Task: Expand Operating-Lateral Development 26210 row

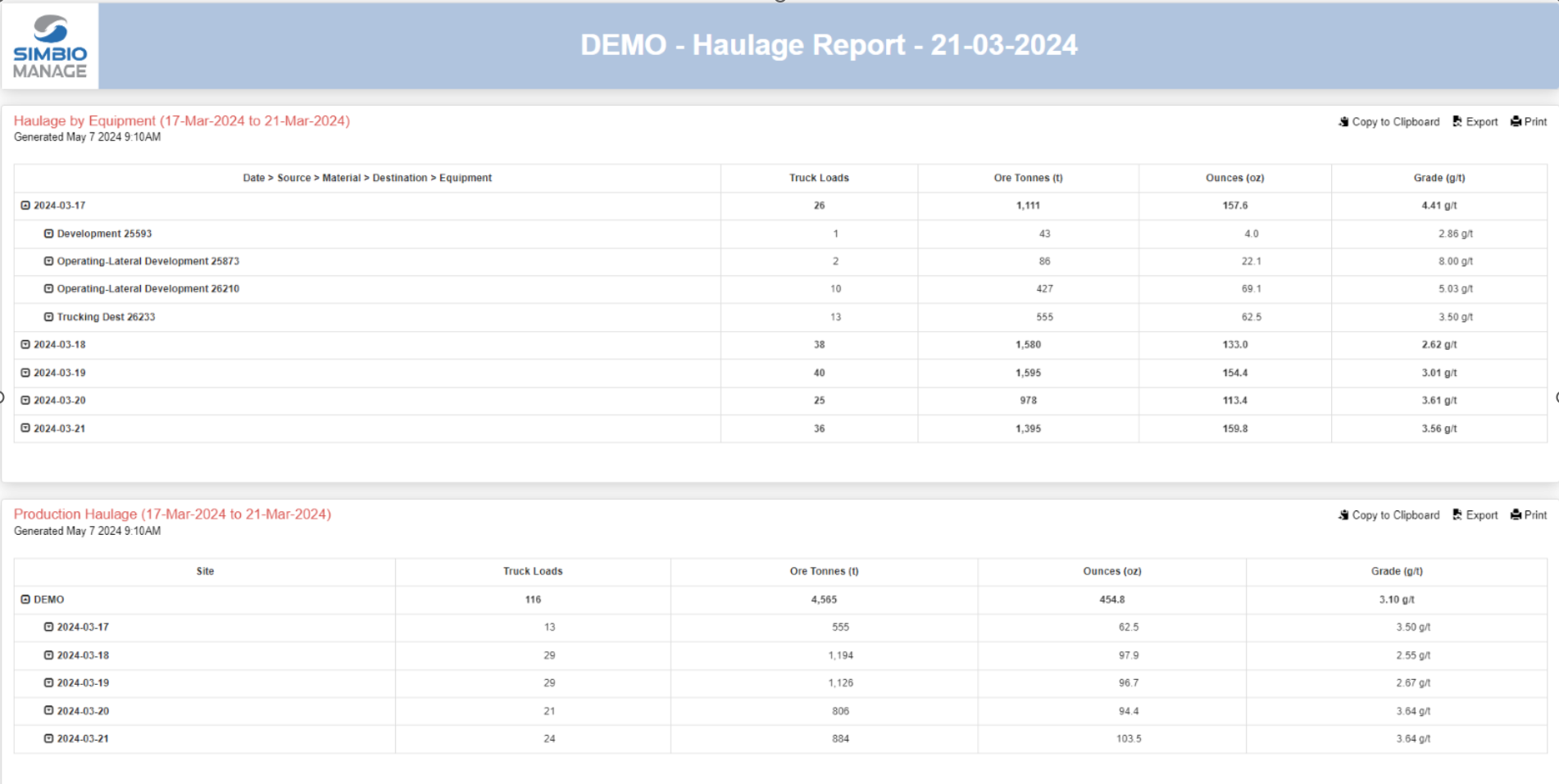Action: coord(48,288)
